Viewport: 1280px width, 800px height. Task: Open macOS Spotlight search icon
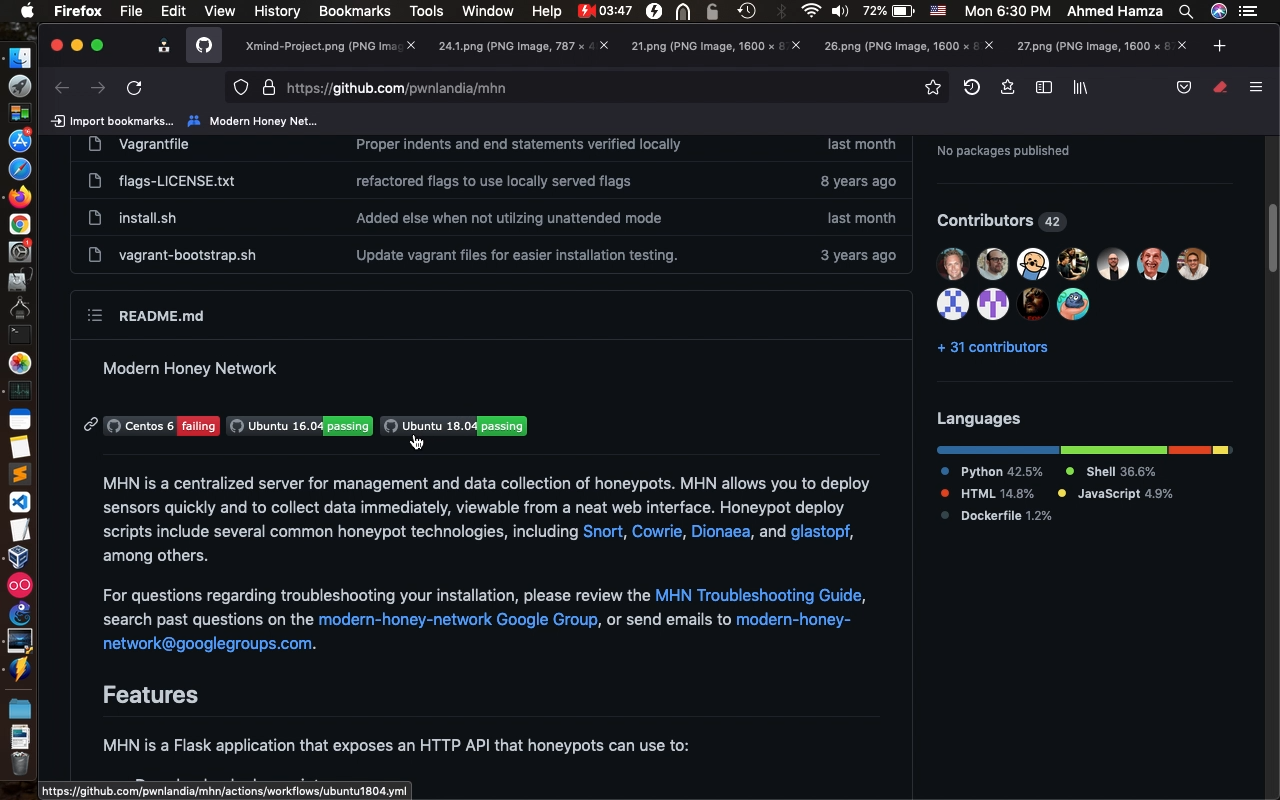(x=1185, y=12)
